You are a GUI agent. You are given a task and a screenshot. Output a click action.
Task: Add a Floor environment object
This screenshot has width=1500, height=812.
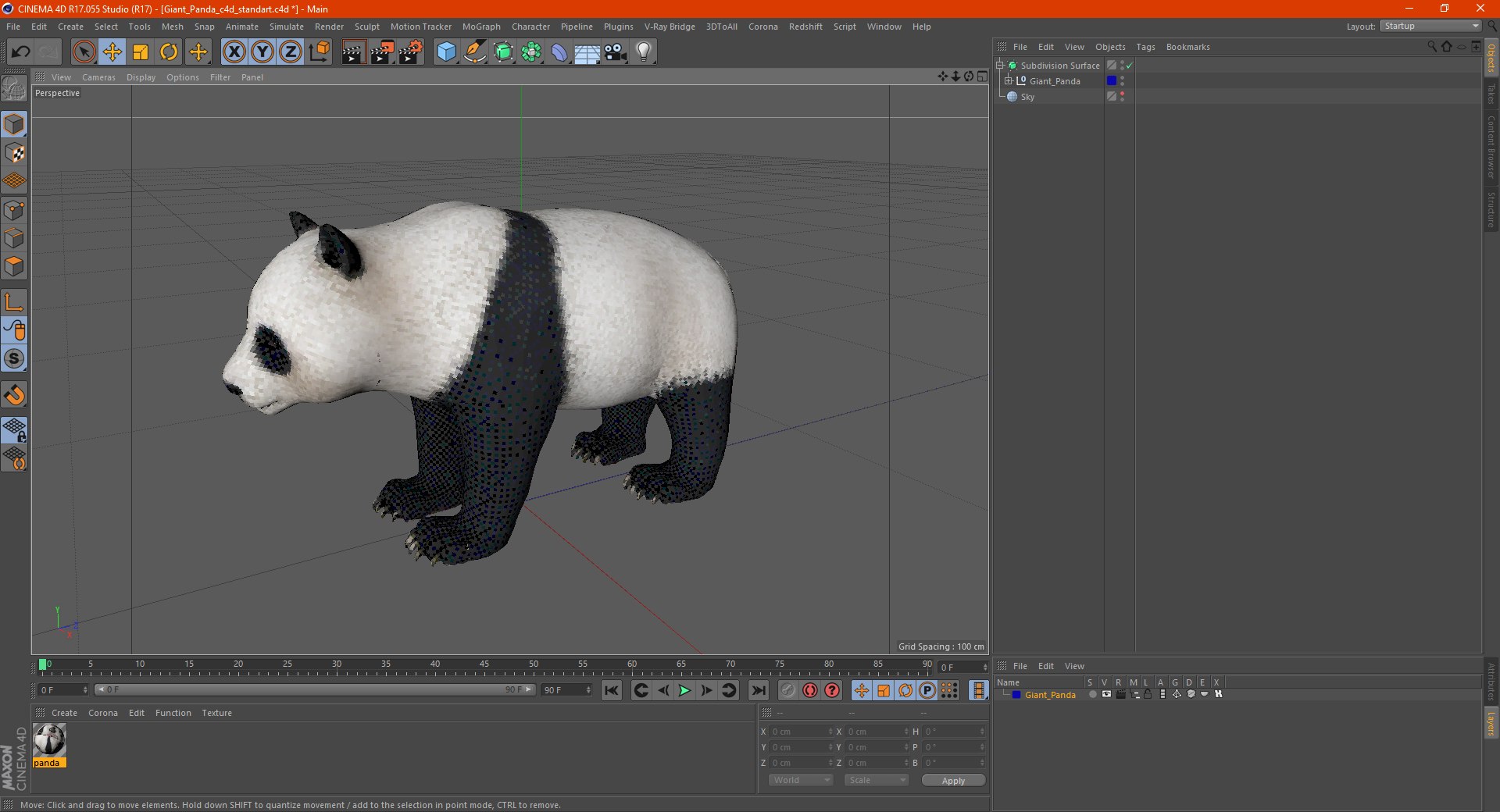(587, 52)
